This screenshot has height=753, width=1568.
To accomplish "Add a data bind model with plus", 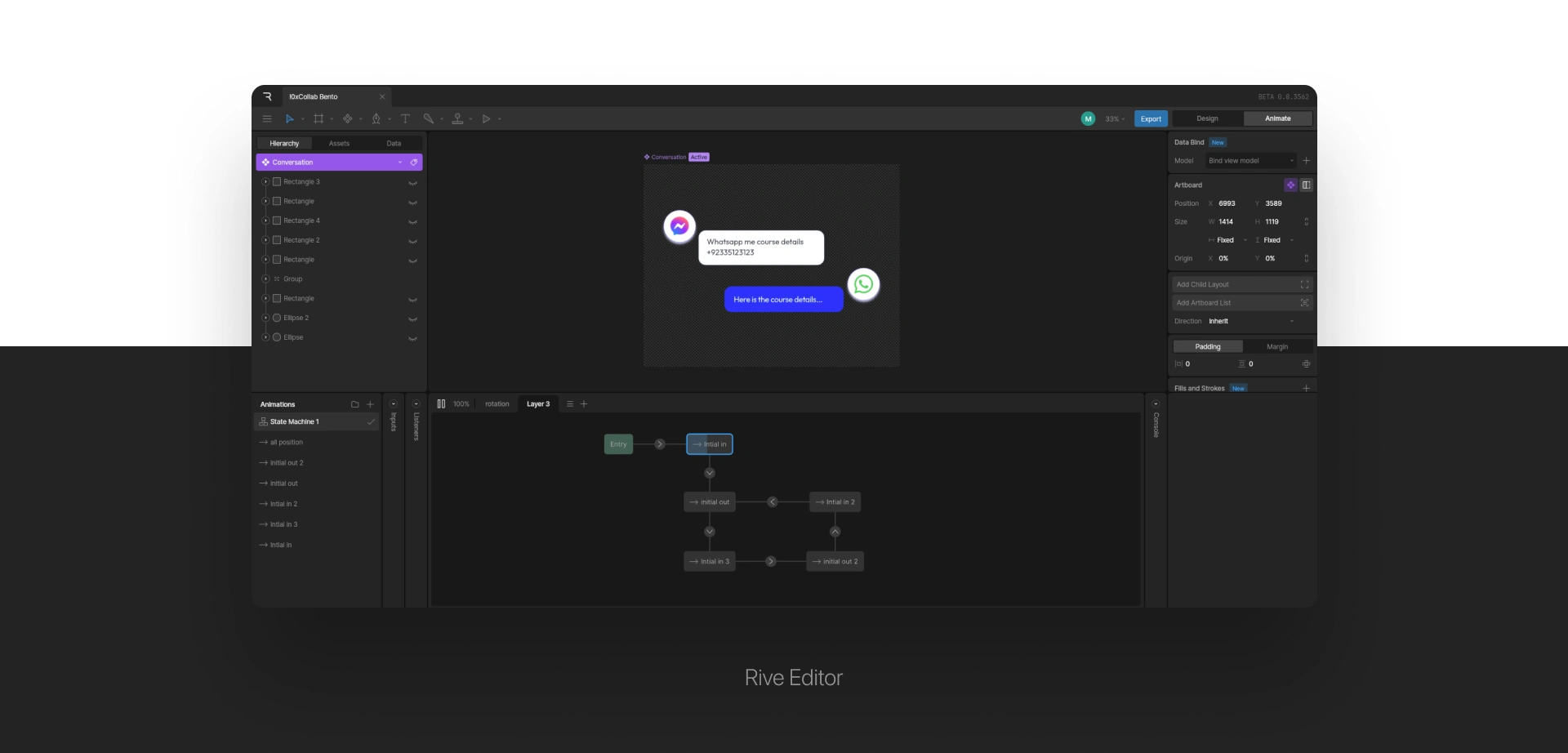I will 1307,161.
